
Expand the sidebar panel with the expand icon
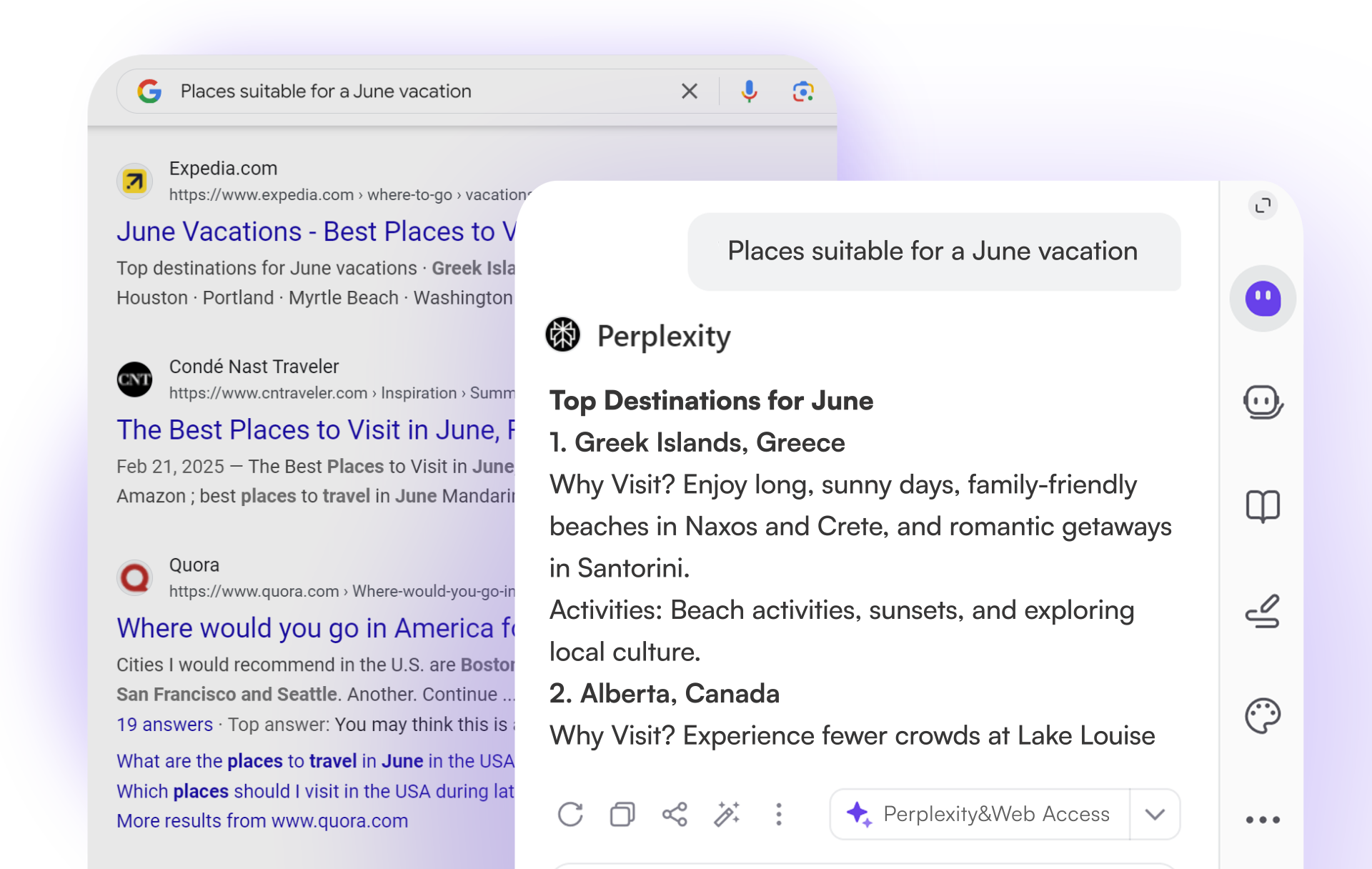point(1263,206)
